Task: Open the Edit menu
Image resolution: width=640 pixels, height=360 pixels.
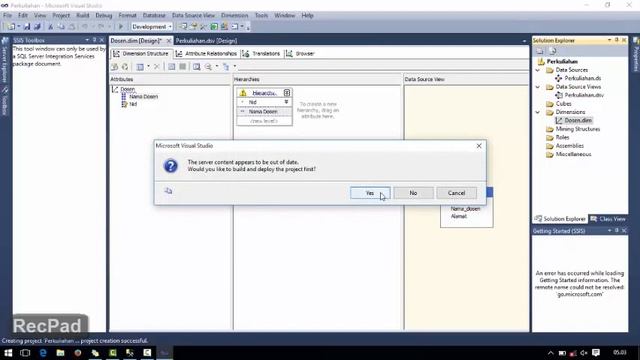Action: pyautogui.click(x=23, y=16)
